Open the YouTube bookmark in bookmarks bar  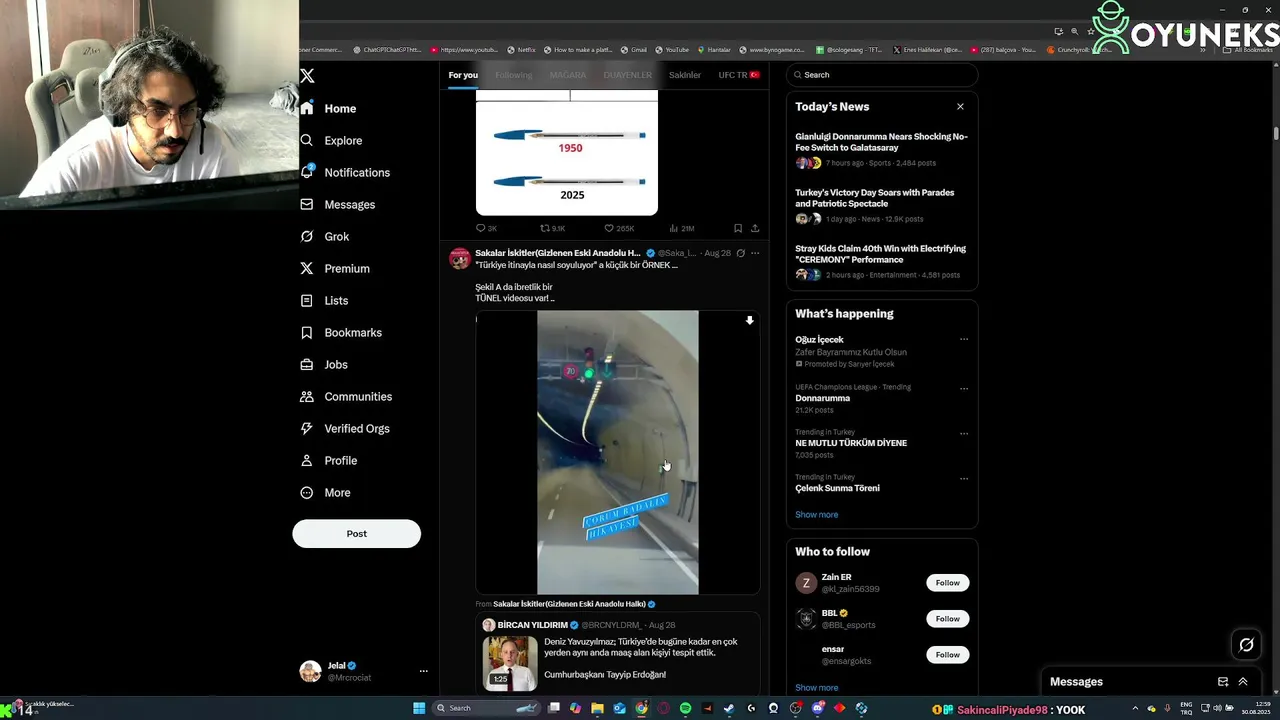[x=672, y=50]
